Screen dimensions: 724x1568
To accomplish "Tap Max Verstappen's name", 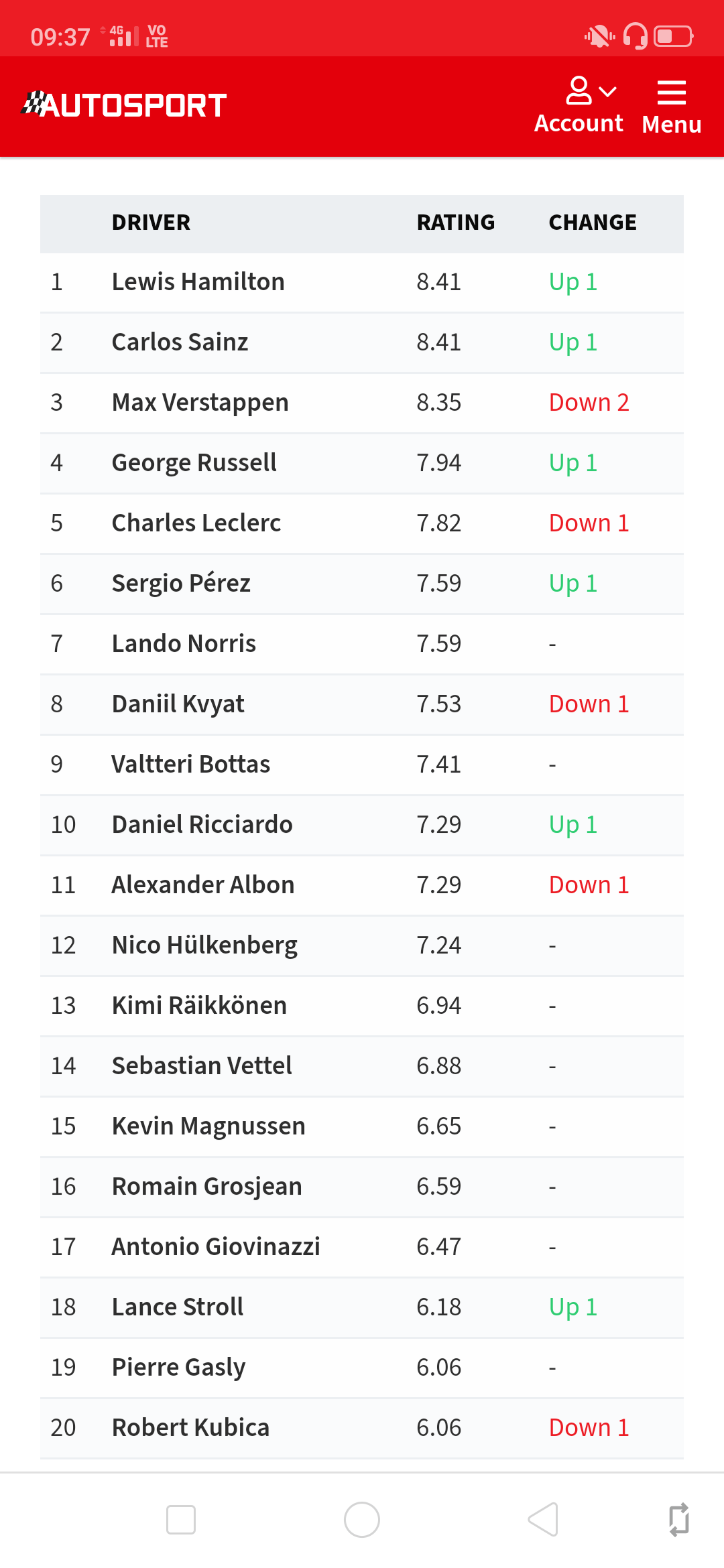I will (199, 402).
